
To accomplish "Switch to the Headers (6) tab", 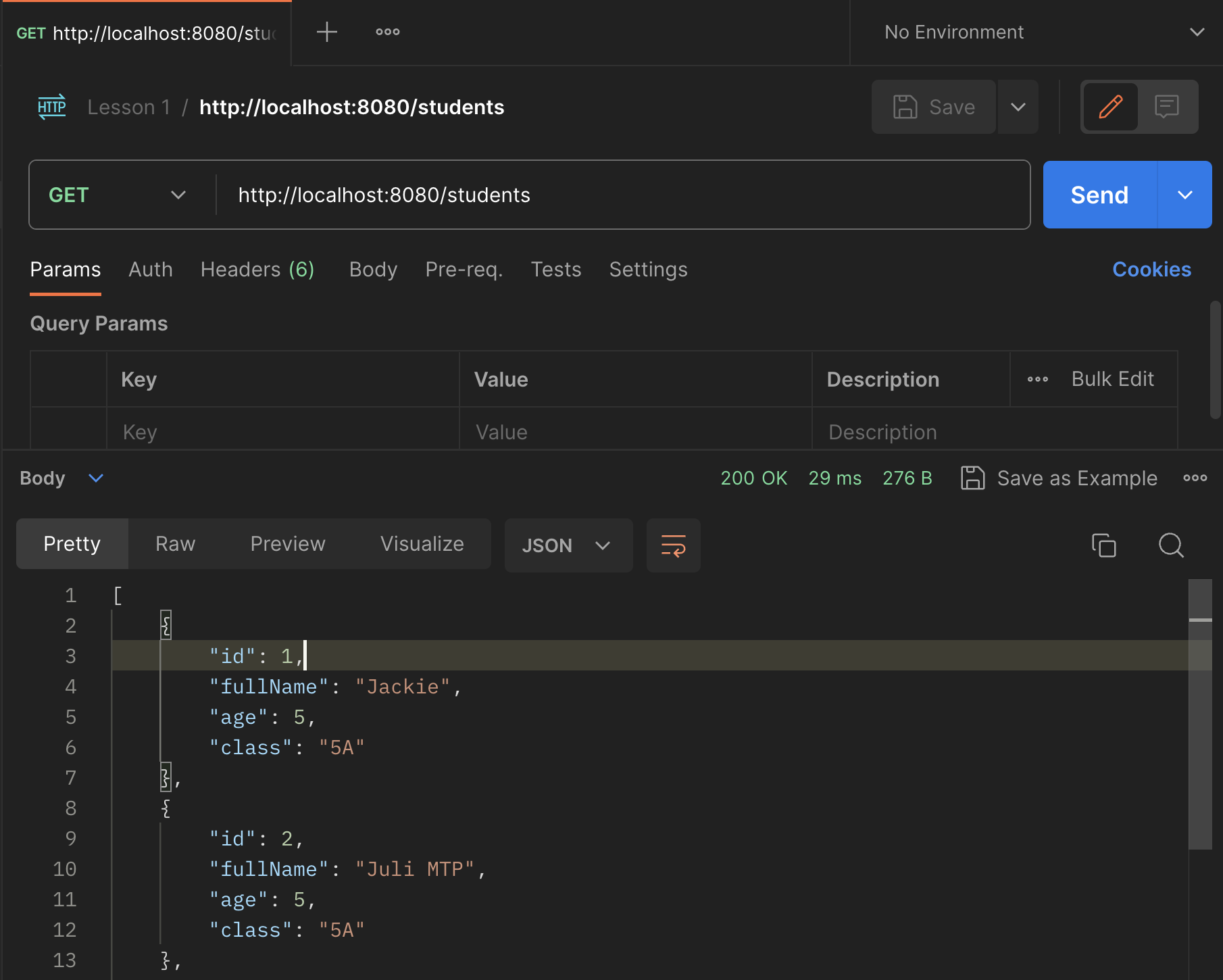I will 257,270.
